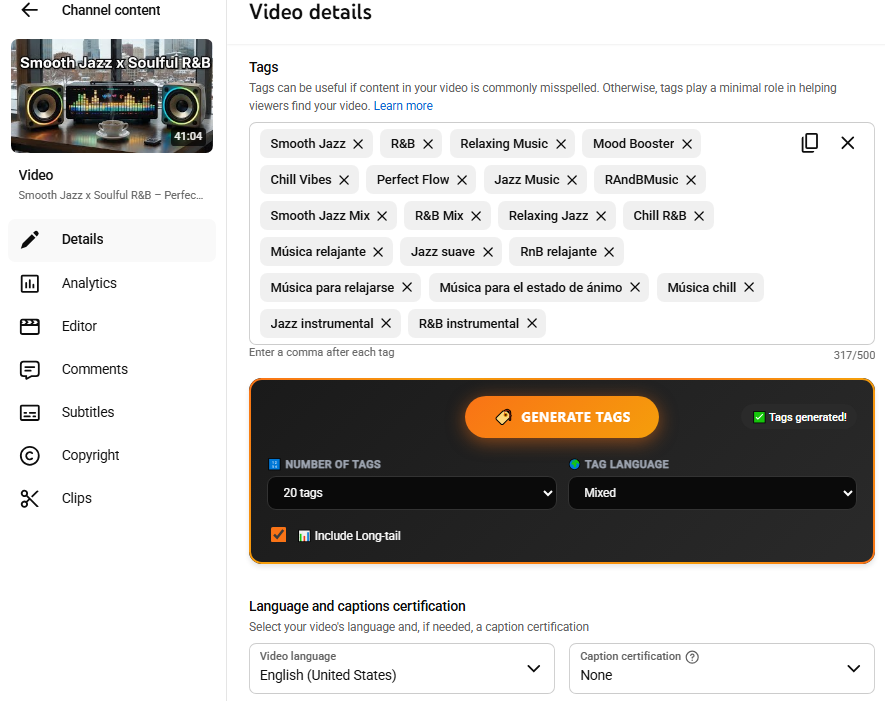The height and width of the screenshot is (701, 885).
Task: Open Analytics in the sidebar
Action: (89, 283)
